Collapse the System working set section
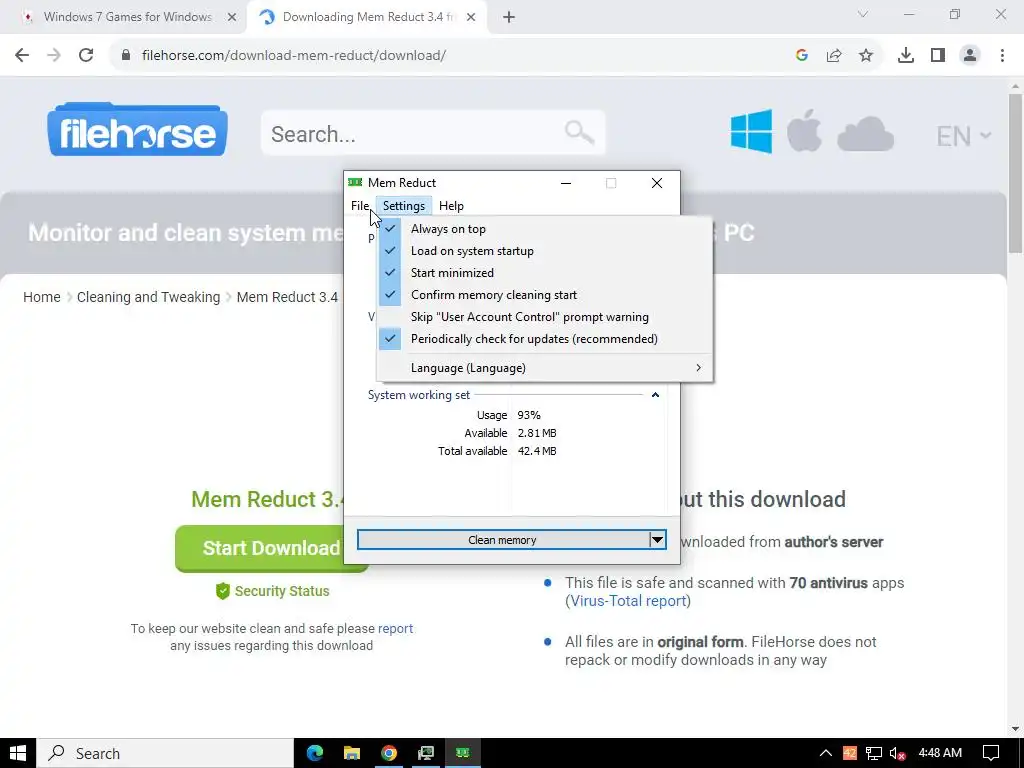1024x768 pixels. [x=655, y=394]
